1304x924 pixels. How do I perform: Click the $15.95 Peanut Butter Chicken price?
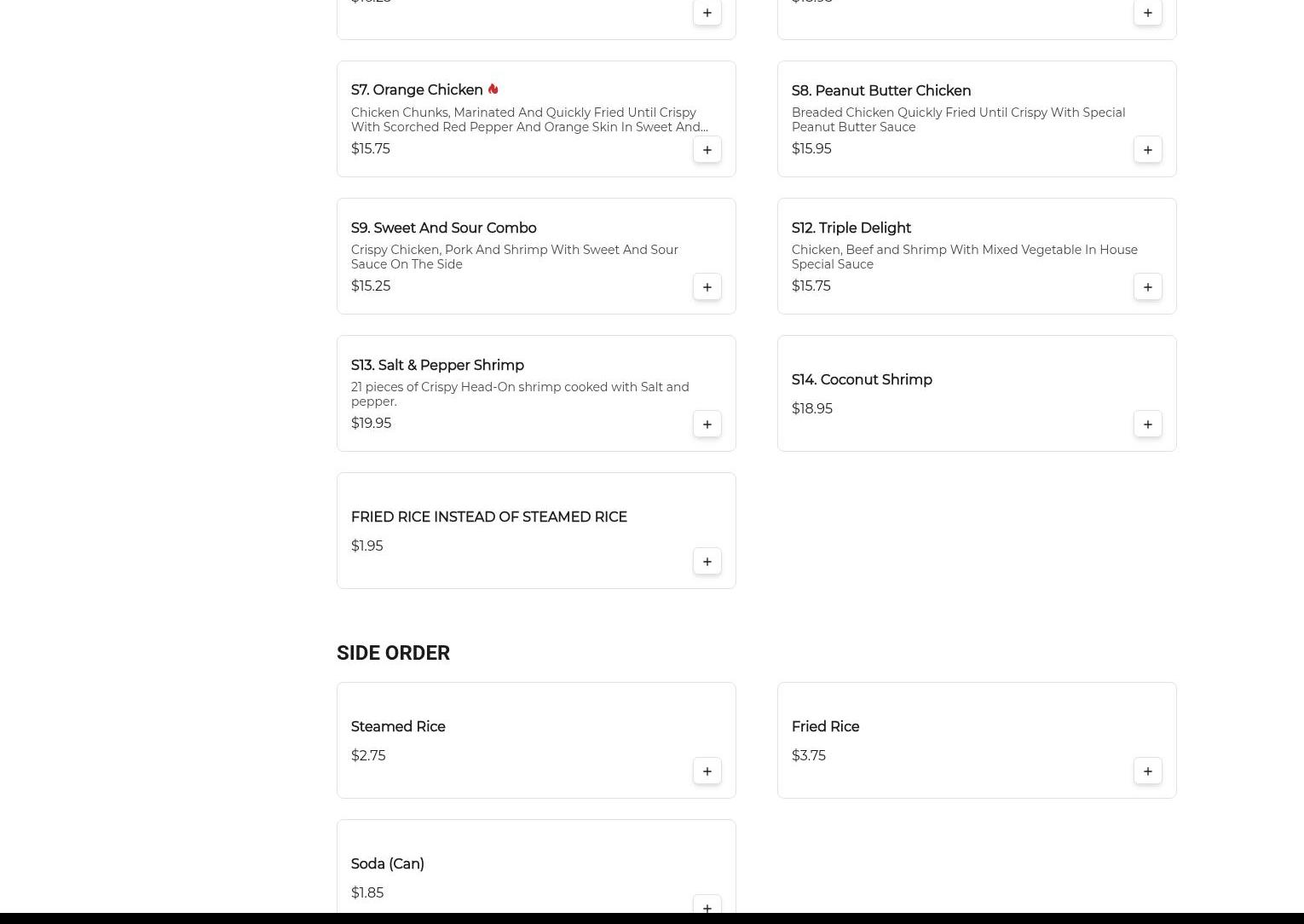(x=811, y=149)
